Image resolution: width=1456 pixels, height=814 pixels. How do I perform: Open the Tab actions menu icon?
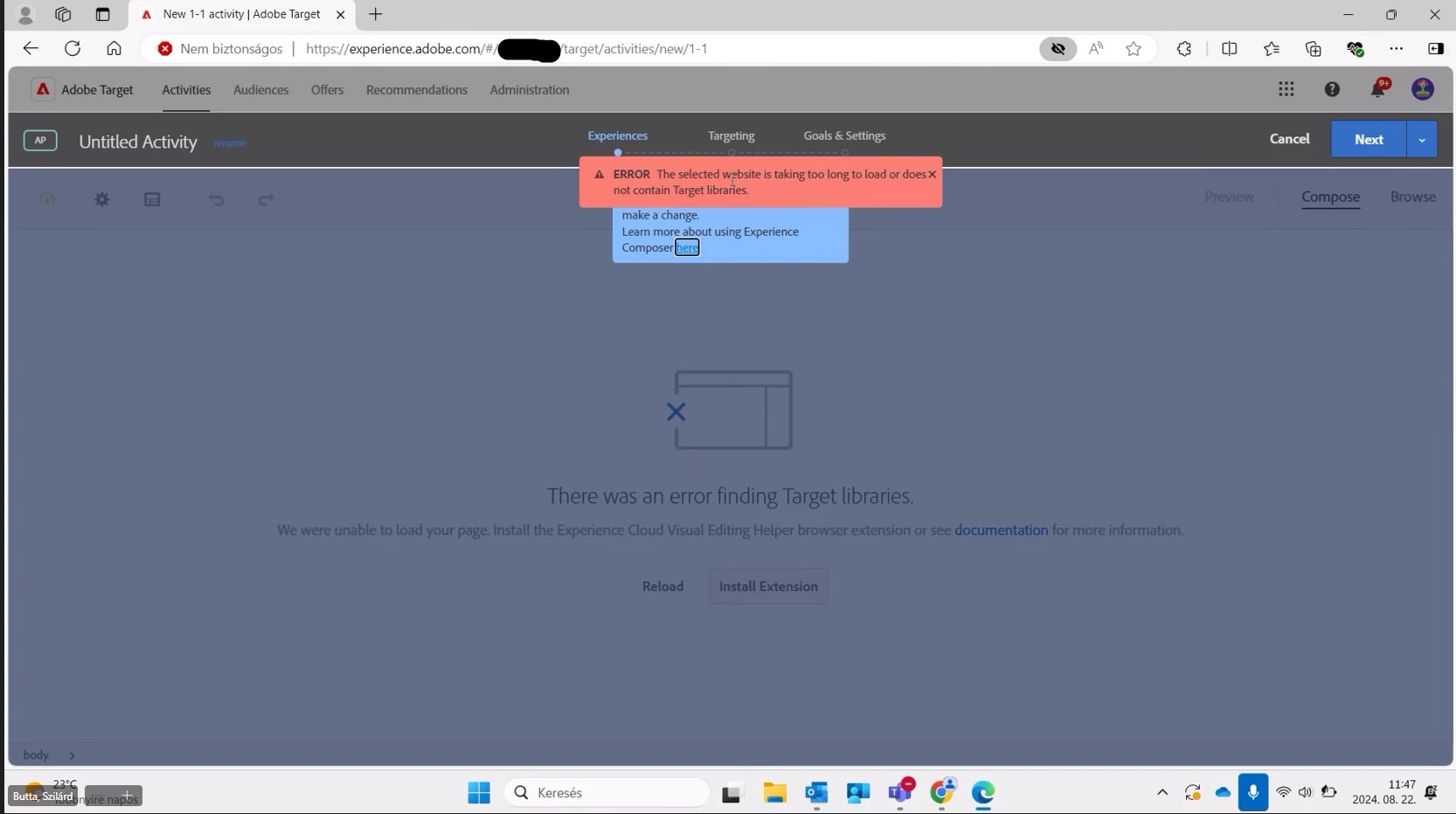coord(102,15)
